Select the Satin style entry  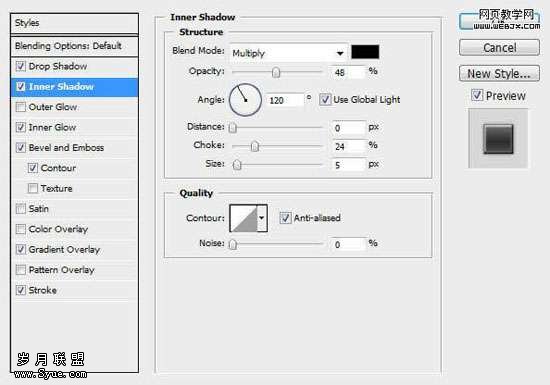[x=39, y=209]
